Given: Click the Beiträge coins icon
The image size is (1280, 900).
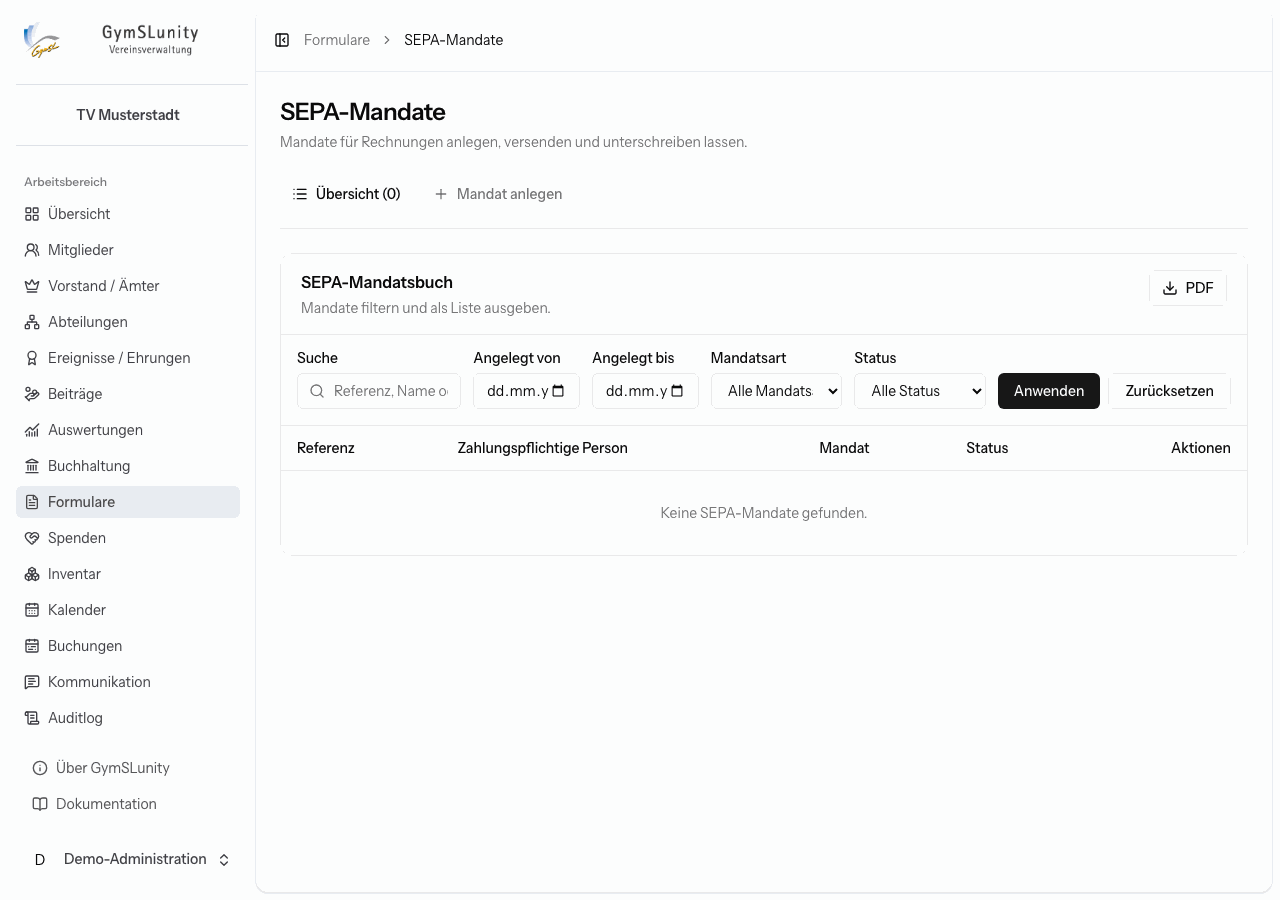Looking at the screenshot, I should pos(32,394).
